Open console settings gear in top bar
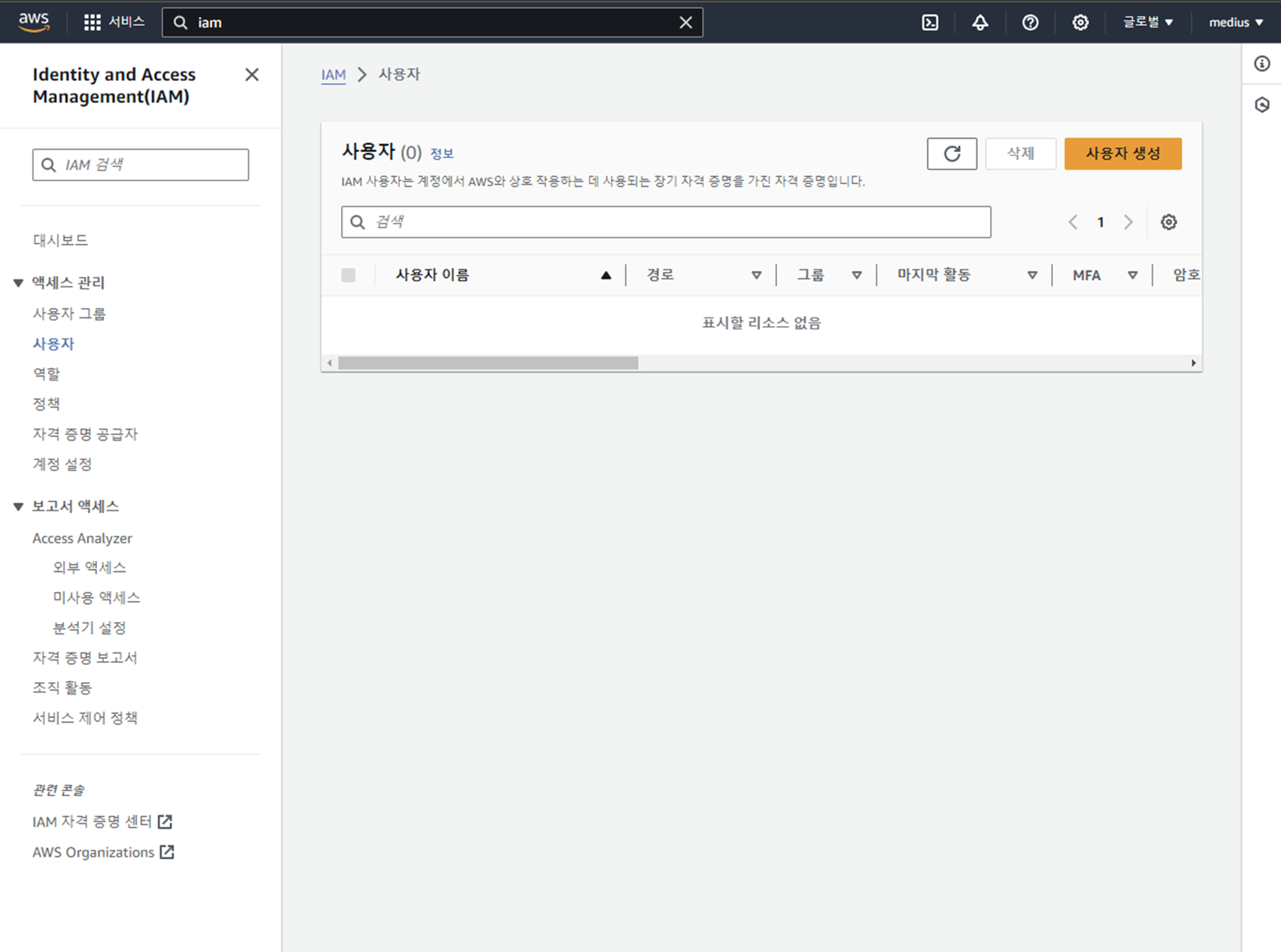 click(x=1080, y=22)
